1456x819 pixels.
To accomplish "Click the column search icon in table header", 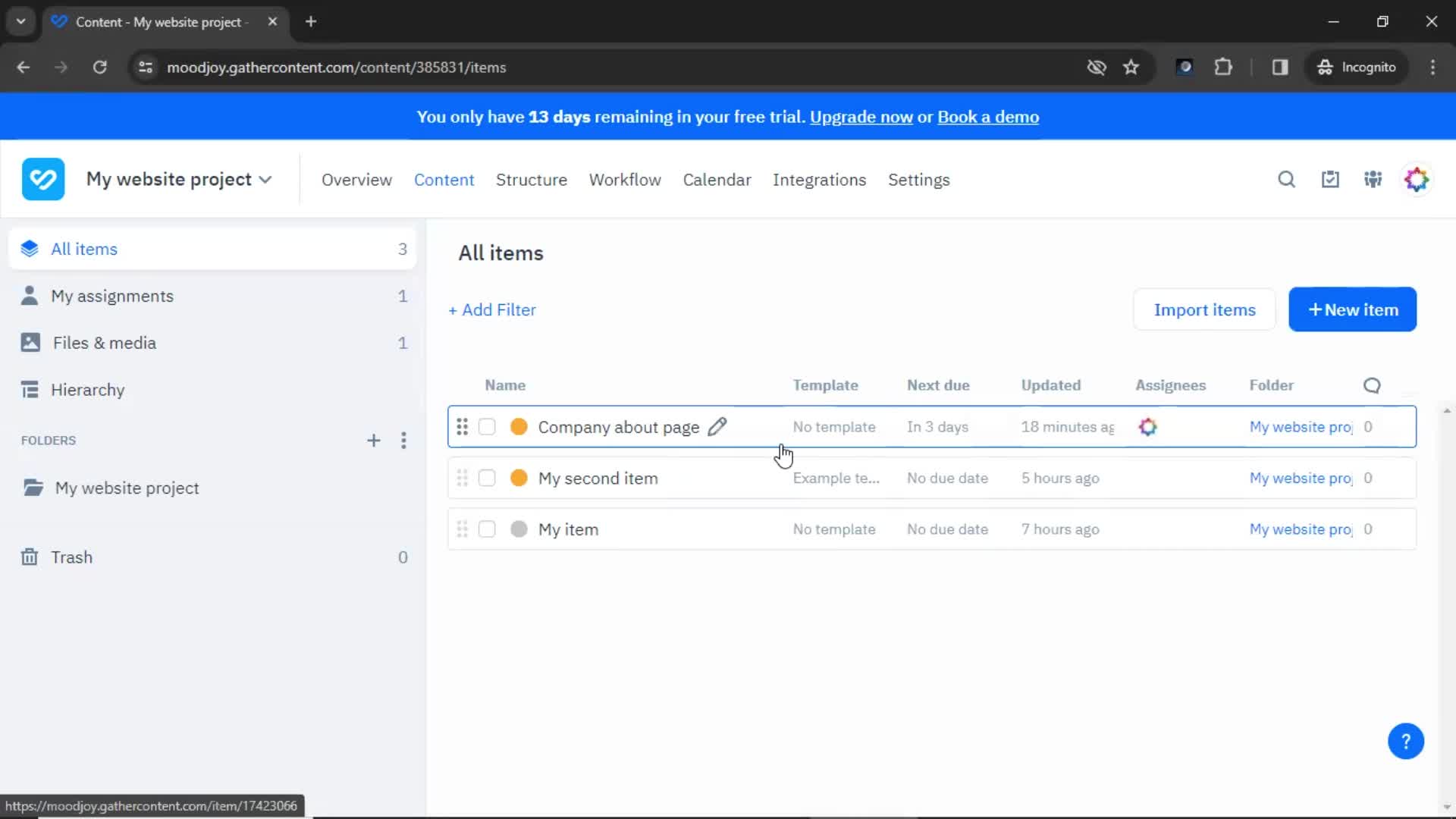I will (1372, 385).
